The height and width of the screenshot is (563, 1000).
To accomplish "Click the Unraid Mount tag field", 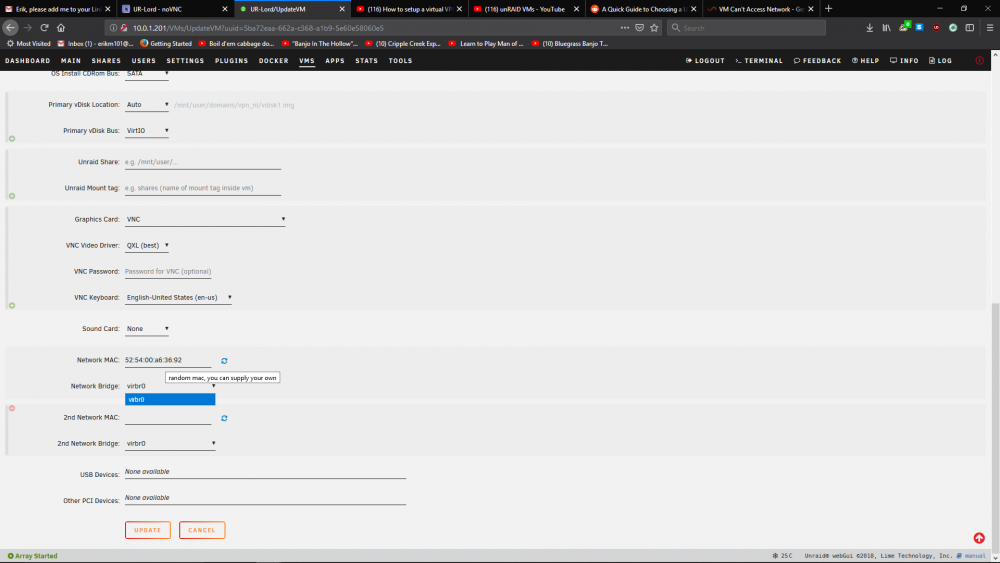I will [x=203, y=188].
